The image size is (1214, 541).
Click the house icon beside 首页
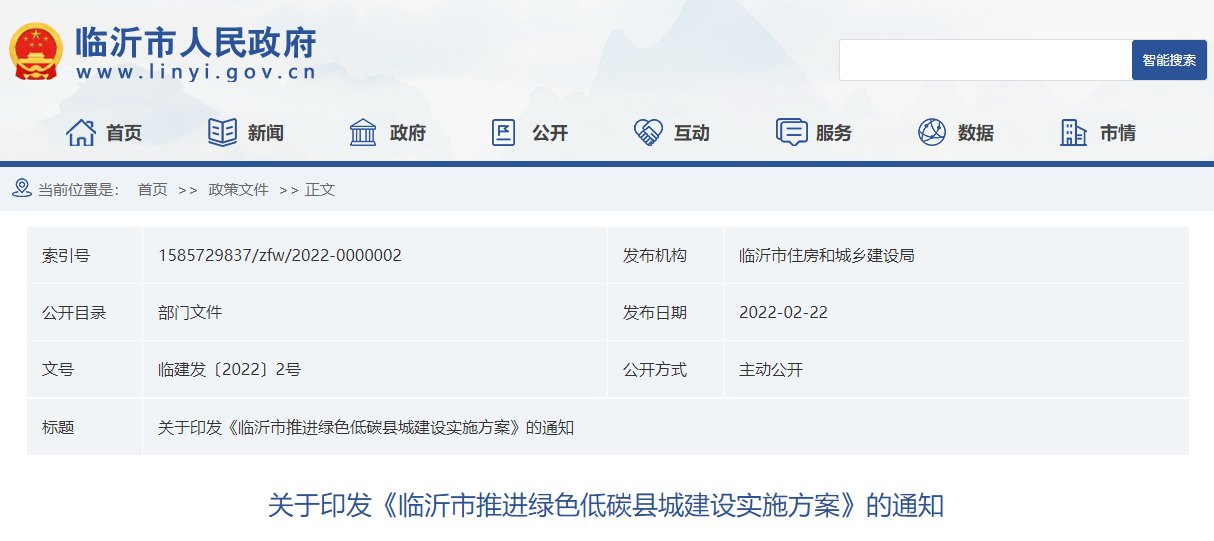point(81,132)
